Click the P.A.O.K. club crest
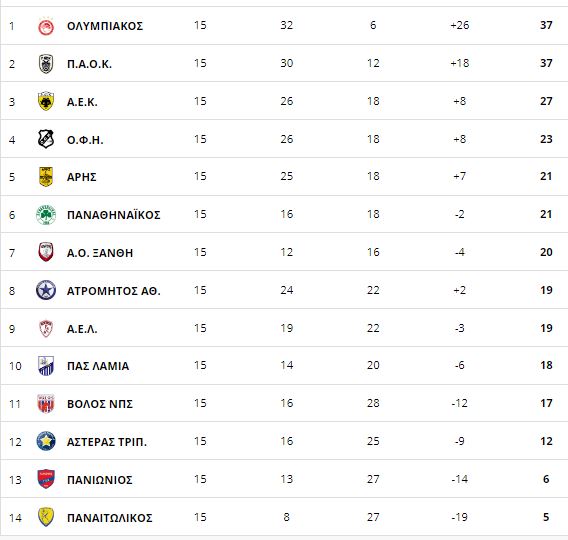The image size is (568, 540). coord(46,64)
